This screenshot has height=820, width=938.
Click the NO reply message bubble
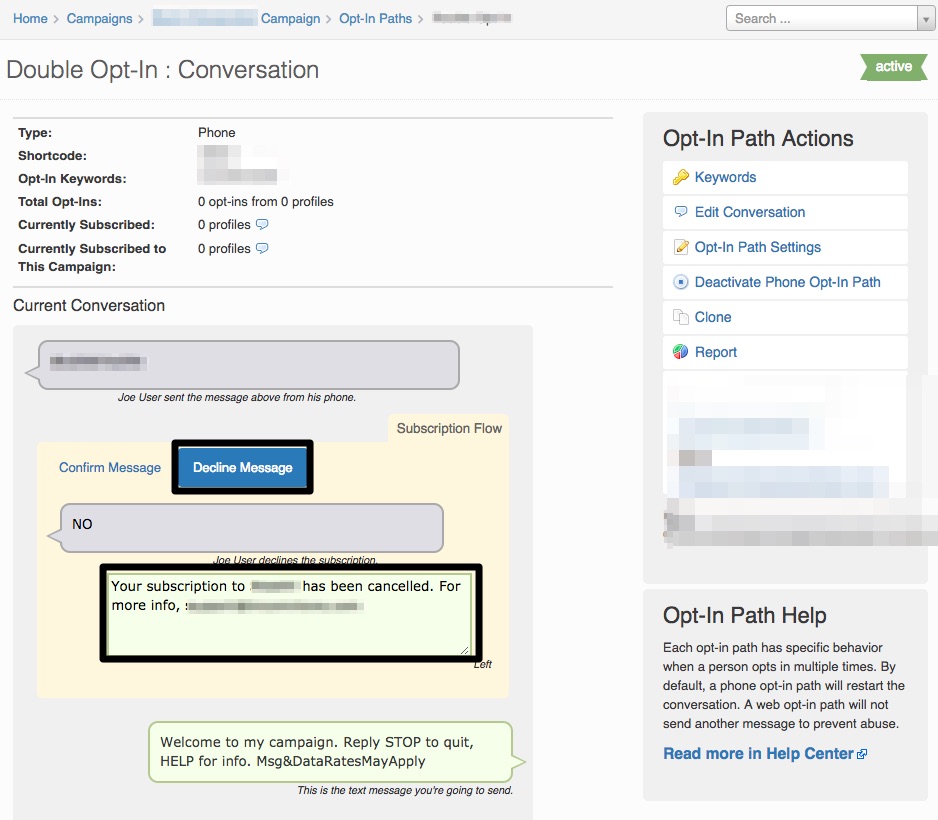pos(252,528)
